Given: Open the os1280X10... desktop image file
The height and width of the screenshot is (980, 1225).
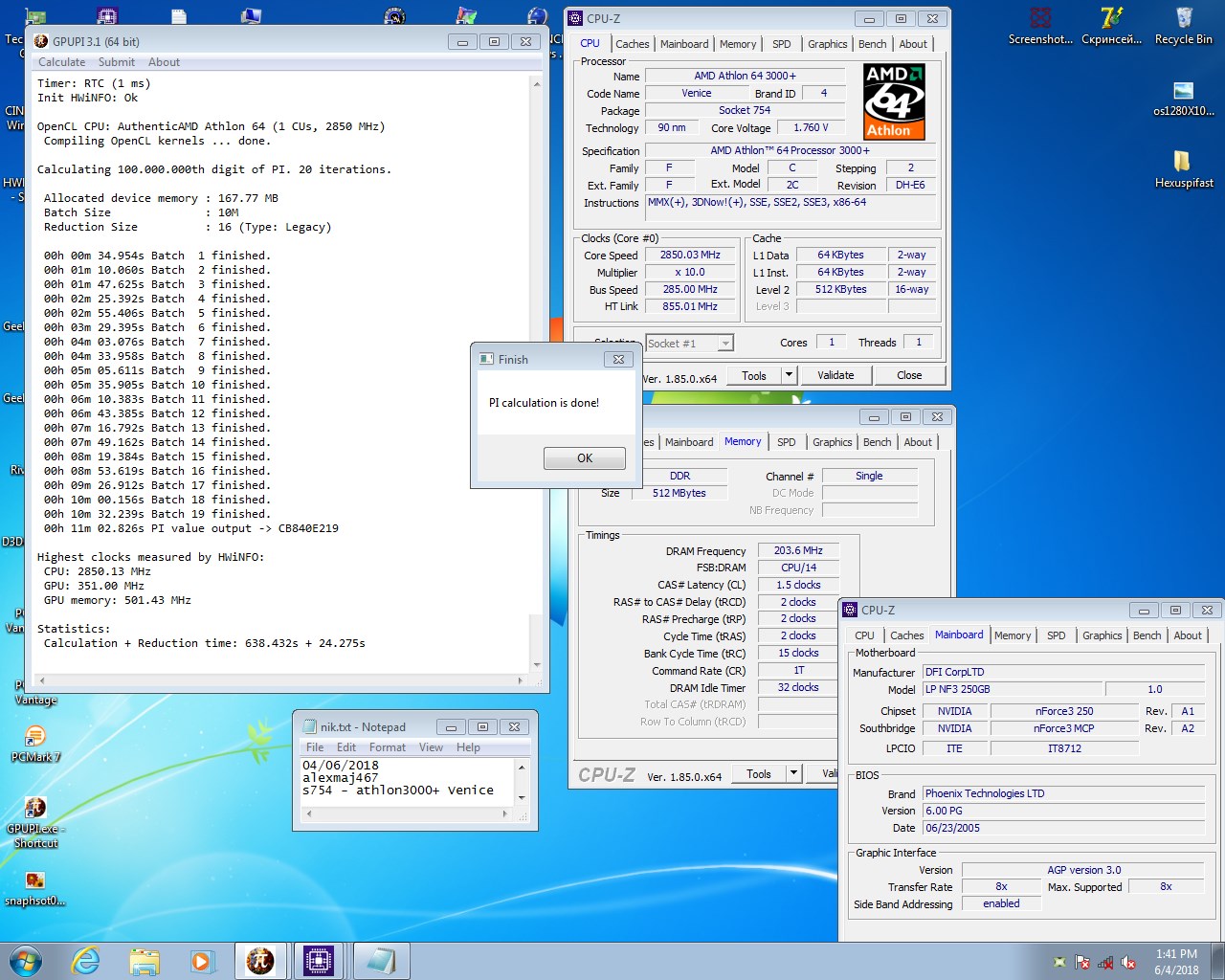Looking at the screenshot, I should click(x=1184, y=99).
